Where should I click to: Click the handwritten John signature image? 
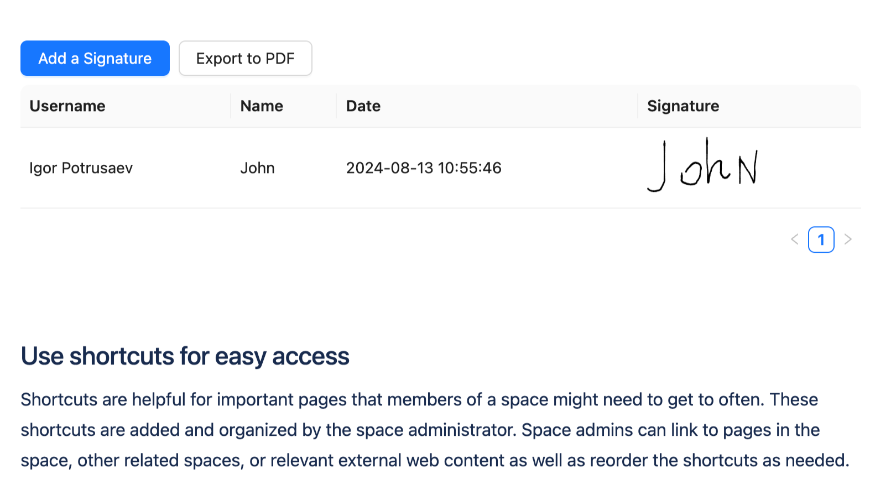[x=703, y=166]
